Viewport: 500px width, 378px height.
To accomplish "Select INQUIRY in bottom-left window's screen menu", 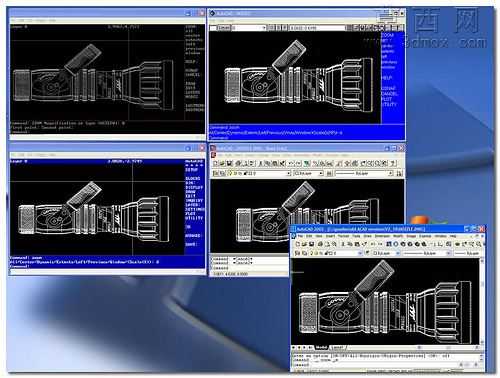I will point(194,201).
